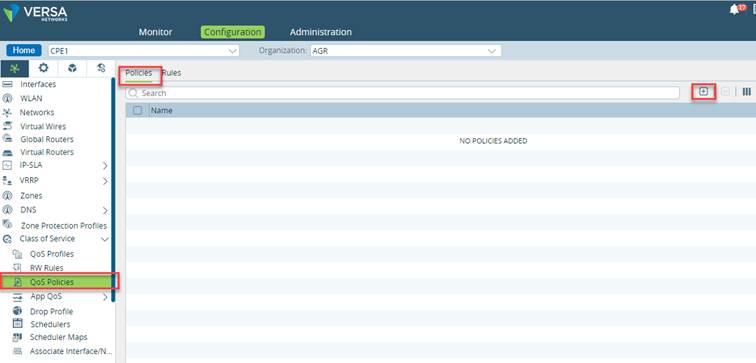This screenshot has height=363, width=756.
Task: Expand the IP-SLA chevron
Action: click(x=105, y=166)
